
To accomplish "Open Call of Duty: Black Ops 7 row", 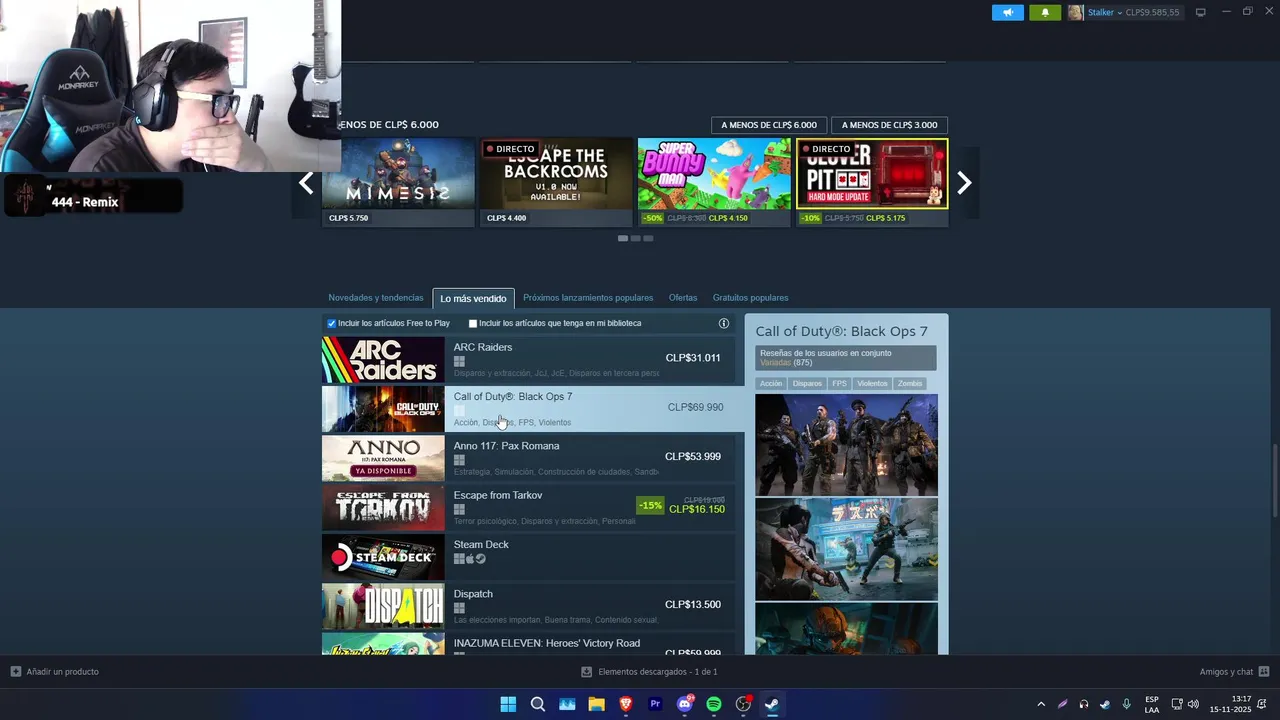I will [533, 409].
